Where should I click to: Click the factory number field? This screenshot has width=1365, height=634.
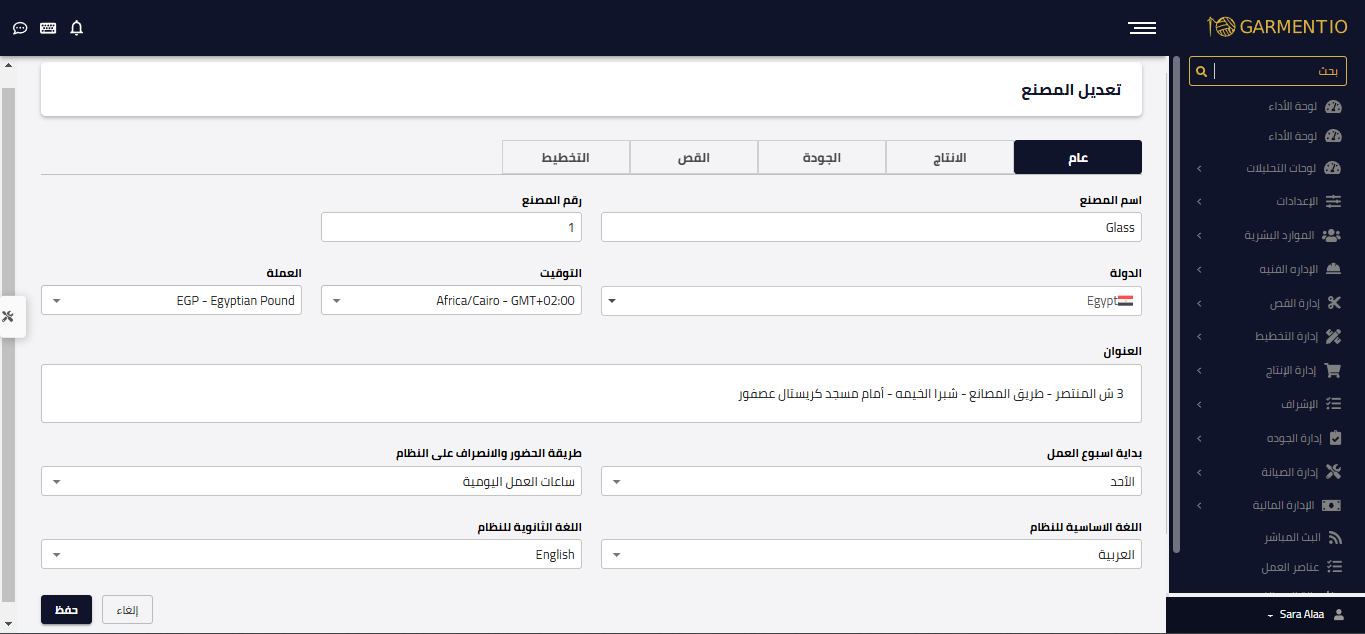pos(451,227)
